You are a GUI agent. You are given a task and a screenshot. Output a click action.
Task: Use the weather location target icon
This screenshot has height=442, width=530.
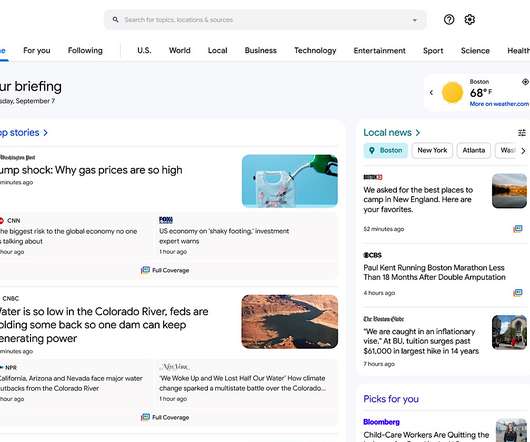tap(525, 82)
